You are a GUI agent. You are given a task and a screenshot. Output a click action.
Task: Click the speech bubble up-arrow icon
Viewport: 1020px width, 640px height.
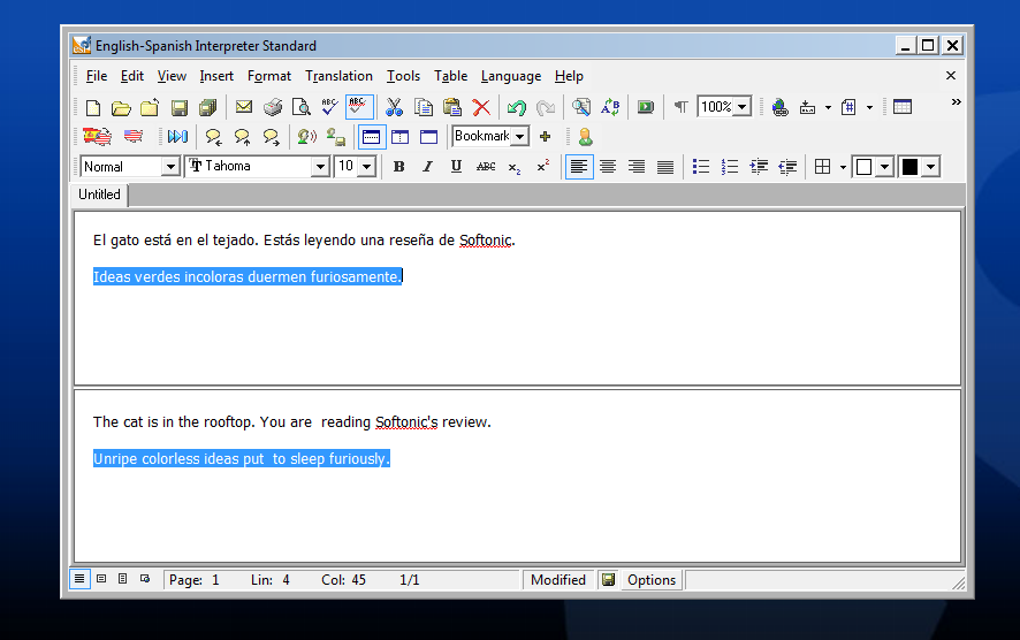coord(242,137)
